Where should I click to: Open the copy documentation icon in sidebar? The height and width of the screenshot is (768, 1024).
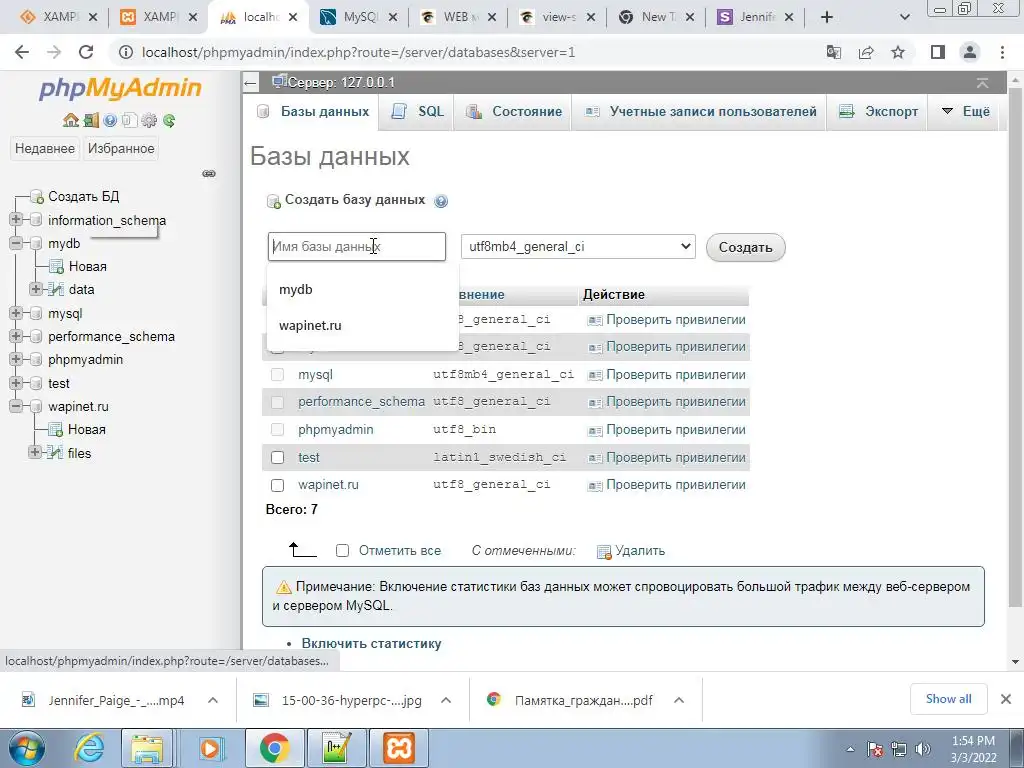coord(129,120)
